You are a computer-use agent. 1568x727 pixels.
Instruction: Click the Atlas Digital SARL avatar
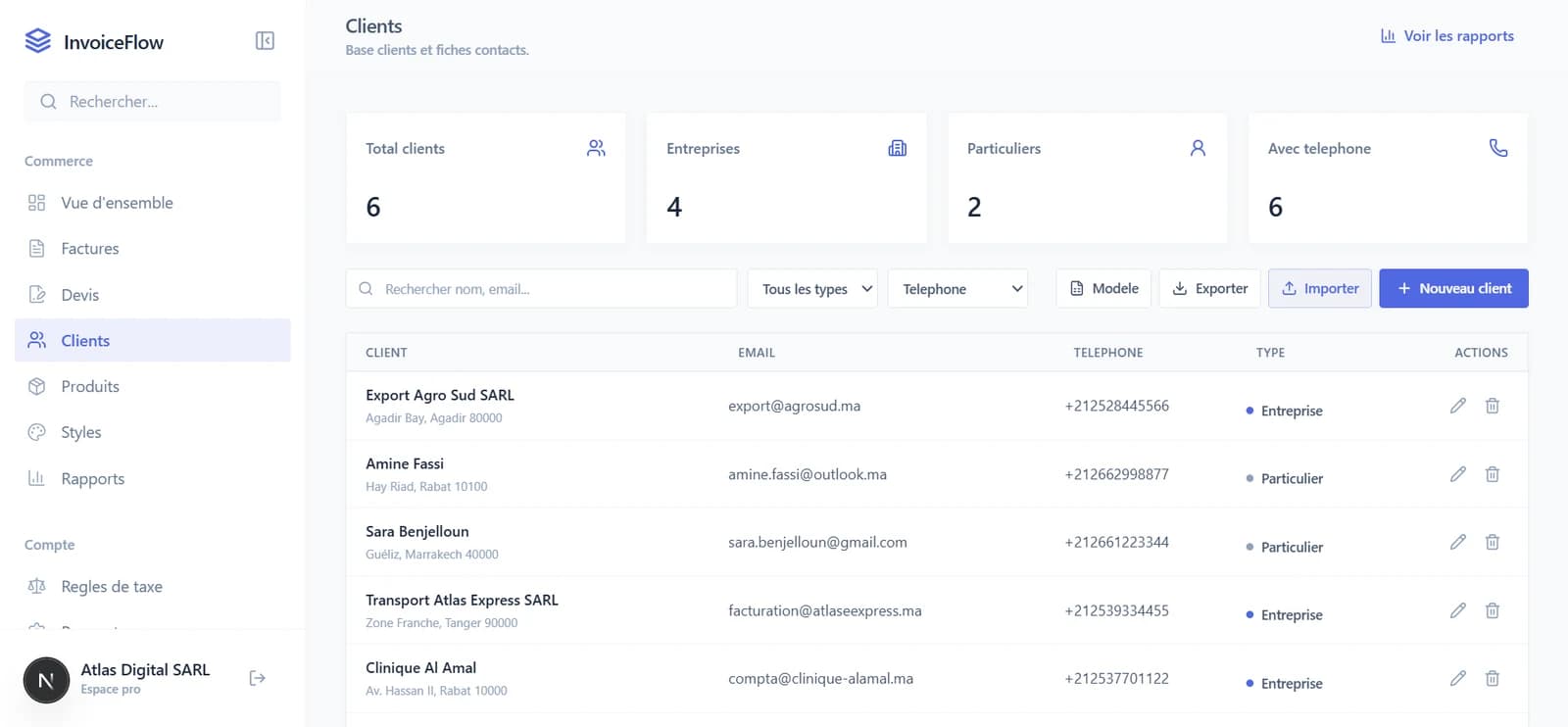46,679
